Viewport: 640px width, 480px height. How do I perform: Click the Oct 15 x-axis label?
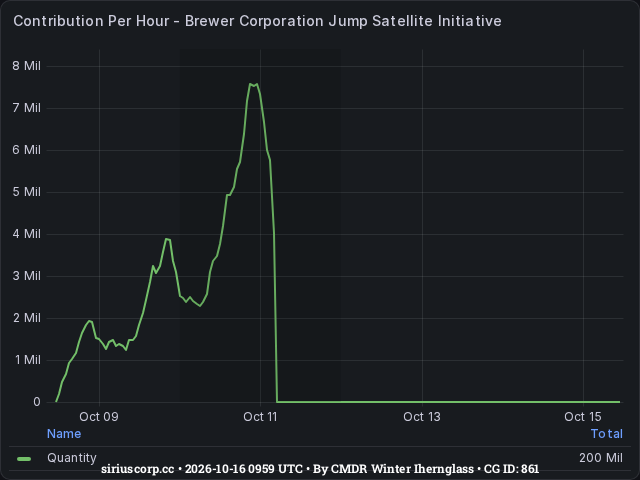(583, 417)
